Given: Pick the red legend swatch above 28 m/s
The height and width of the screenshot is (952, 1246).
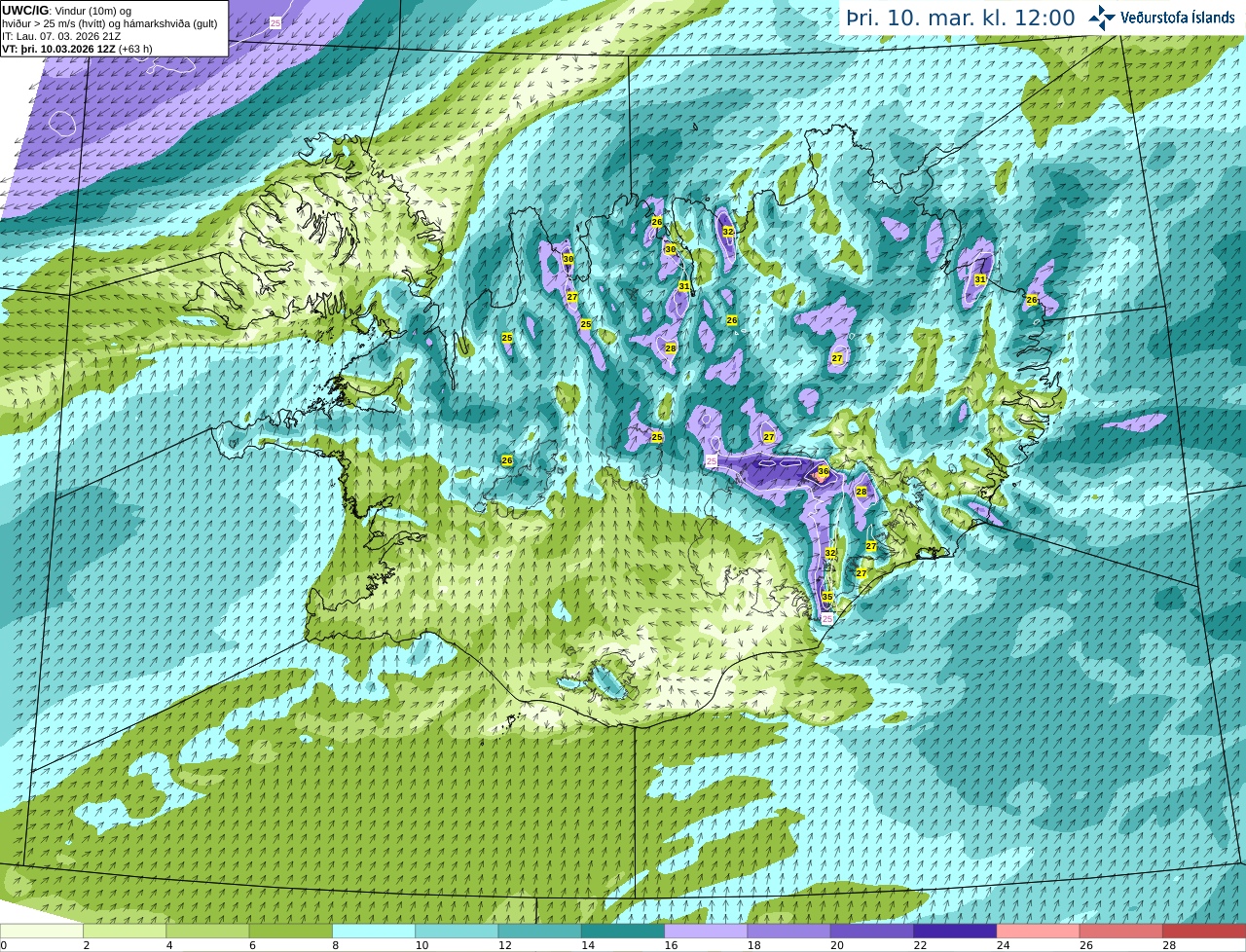Looking at the screenshot, I should point(1204,932).
